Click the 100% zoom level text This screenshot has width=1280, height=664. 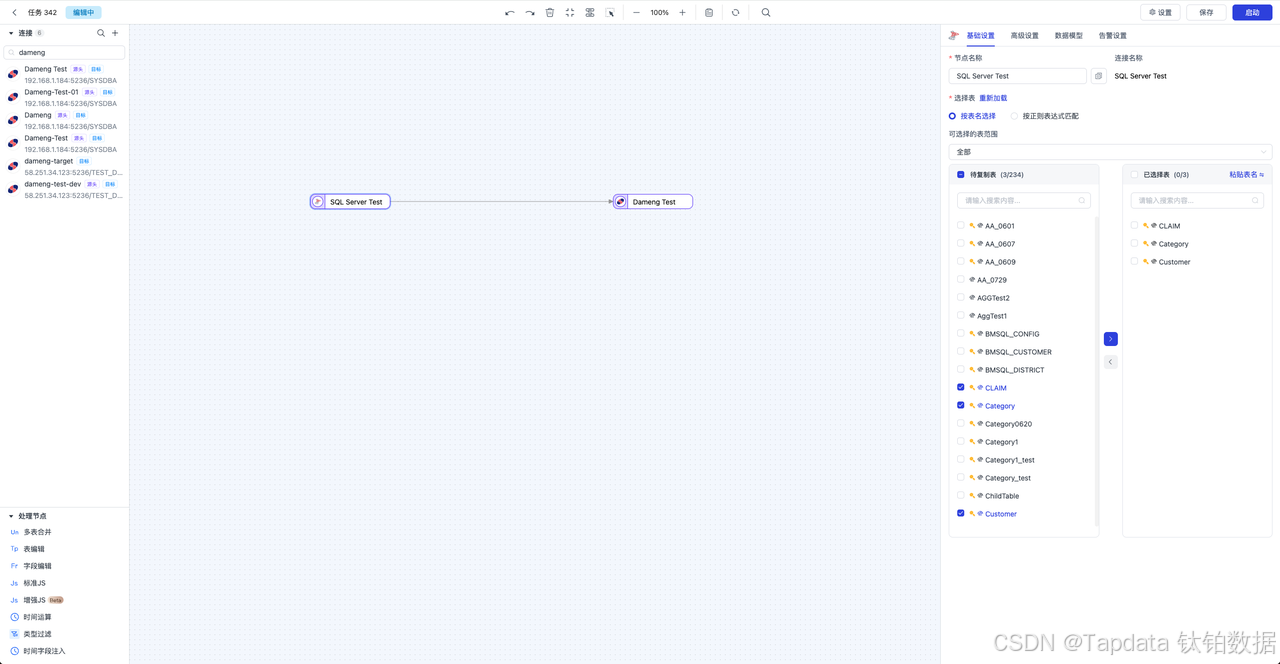(x=659, y=13)
